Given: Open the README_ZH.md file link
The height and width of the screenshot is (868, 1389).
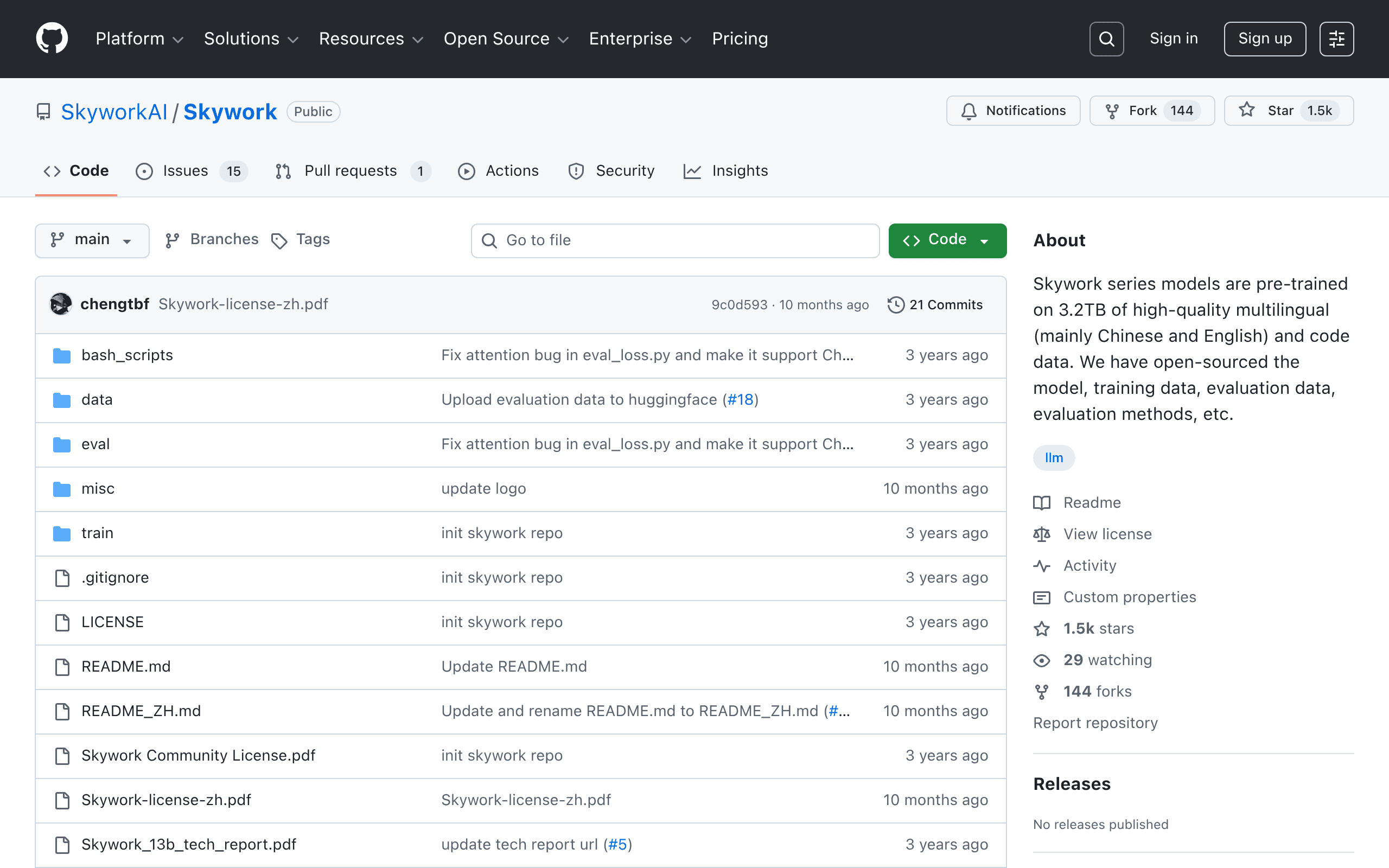Looking at the screenshot, I should click(x=141, y=711).
